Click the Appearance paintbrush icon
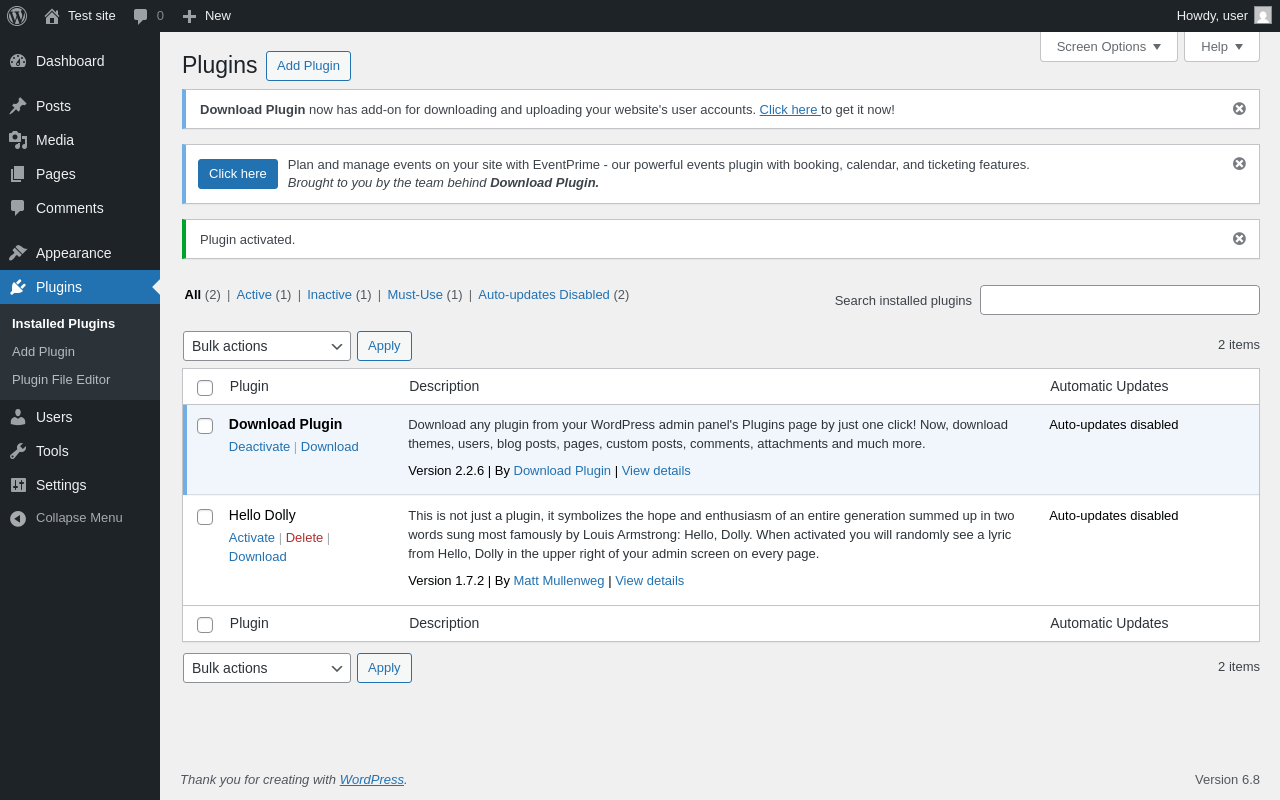 pos(18,253)
